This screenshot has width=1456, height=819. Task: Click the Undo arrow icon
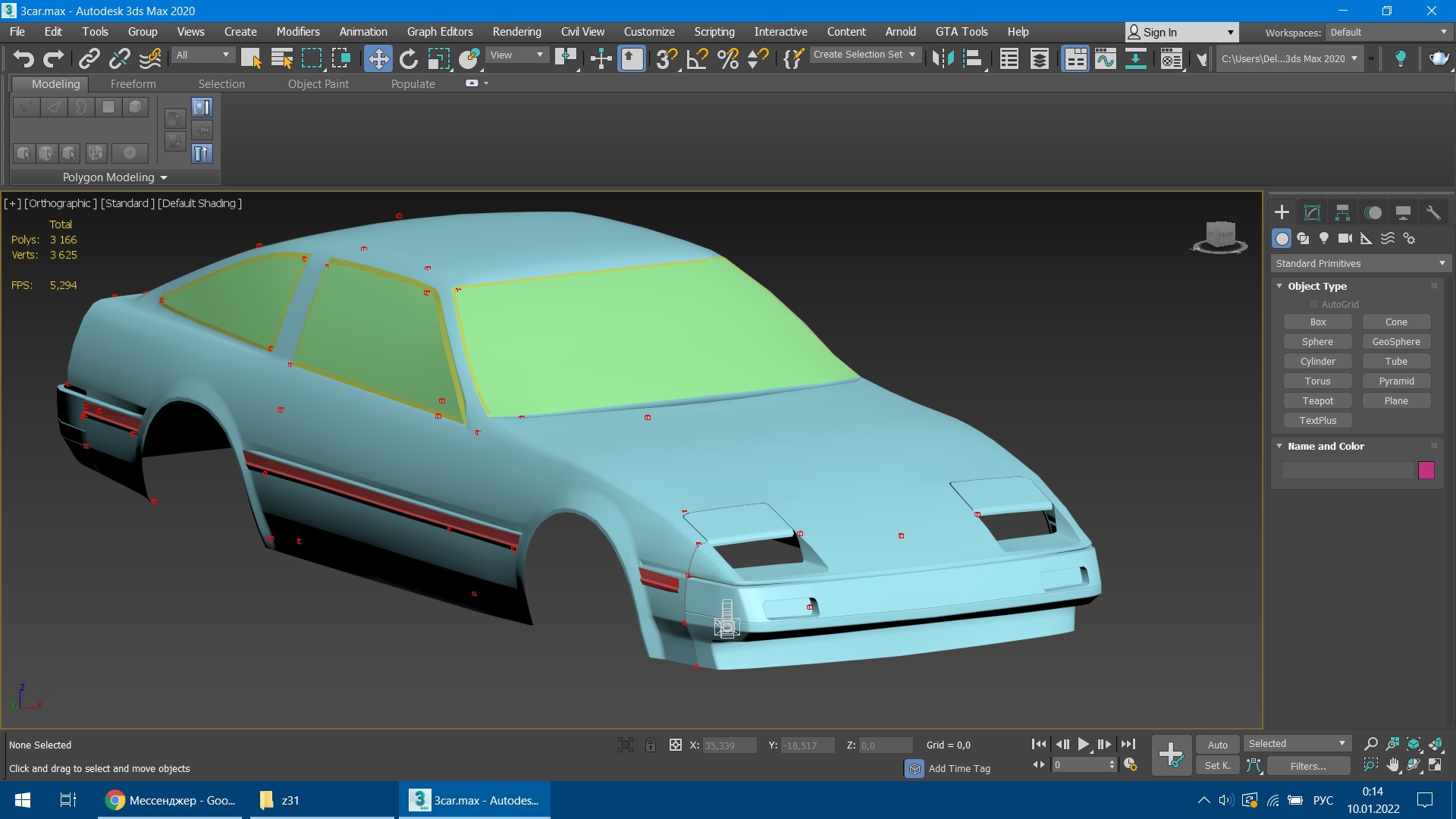[24, 58]
